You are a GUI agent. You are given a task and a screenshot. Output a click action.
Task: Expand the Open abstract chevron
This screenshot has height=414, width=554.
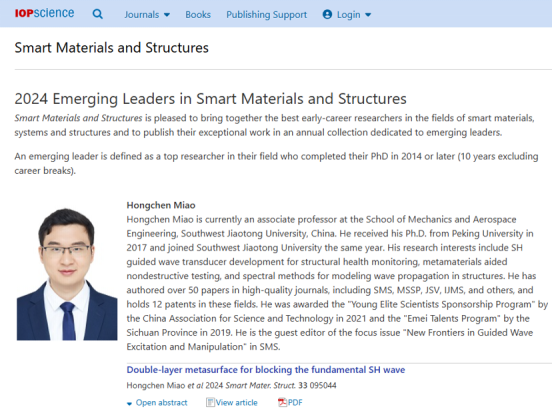pyautogui.click(x=129, y=403)
